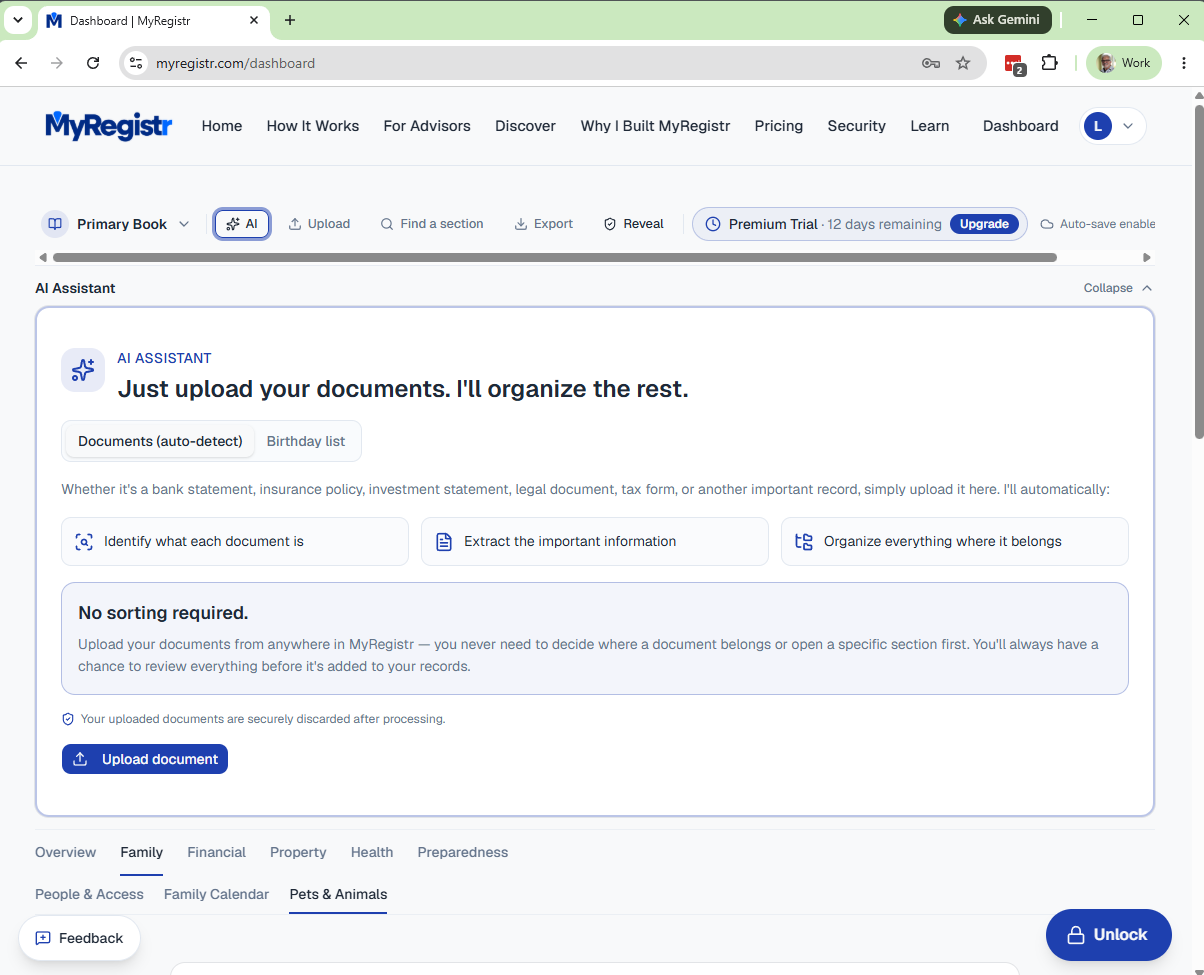Open the For Advisors page
This screenshot has height=975, width=1204.
point(427,126)
